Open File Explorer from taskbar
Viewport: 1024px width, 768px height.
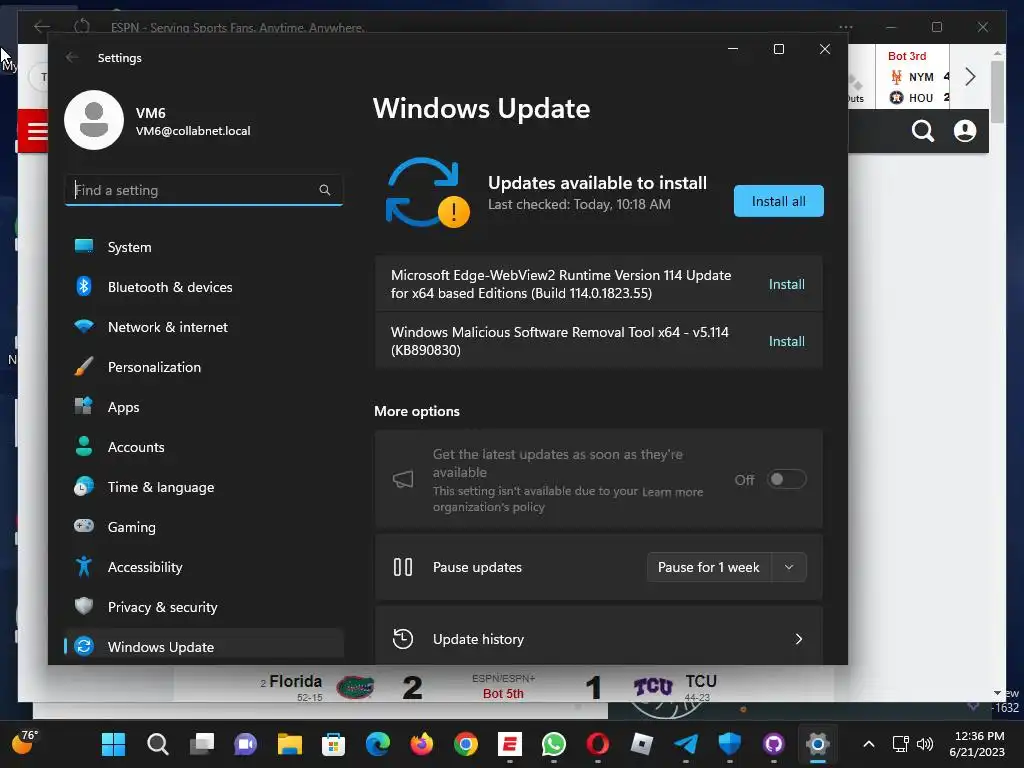tap(289, 744)
